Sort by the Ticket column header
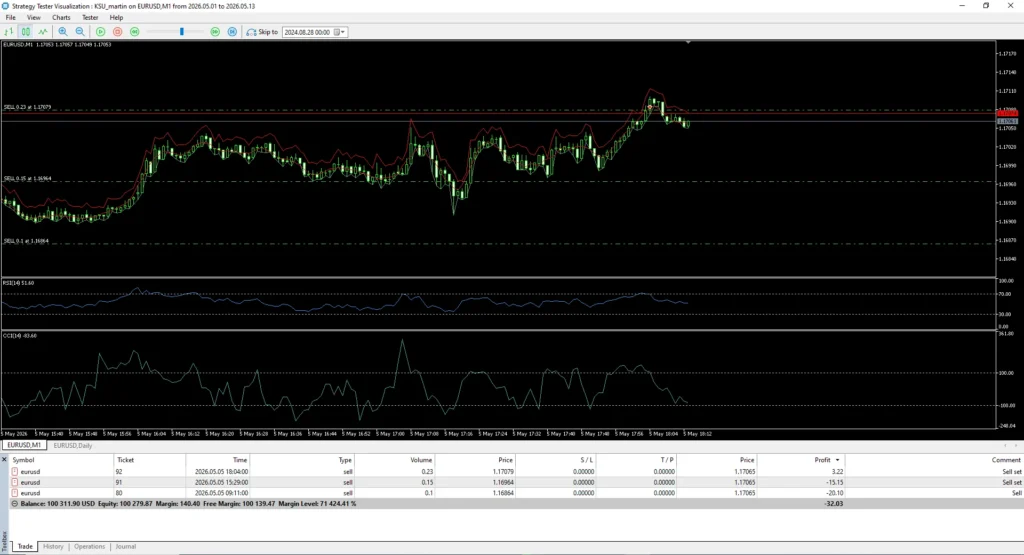This screenshot has height=555, width=1024. coord(150,460)
